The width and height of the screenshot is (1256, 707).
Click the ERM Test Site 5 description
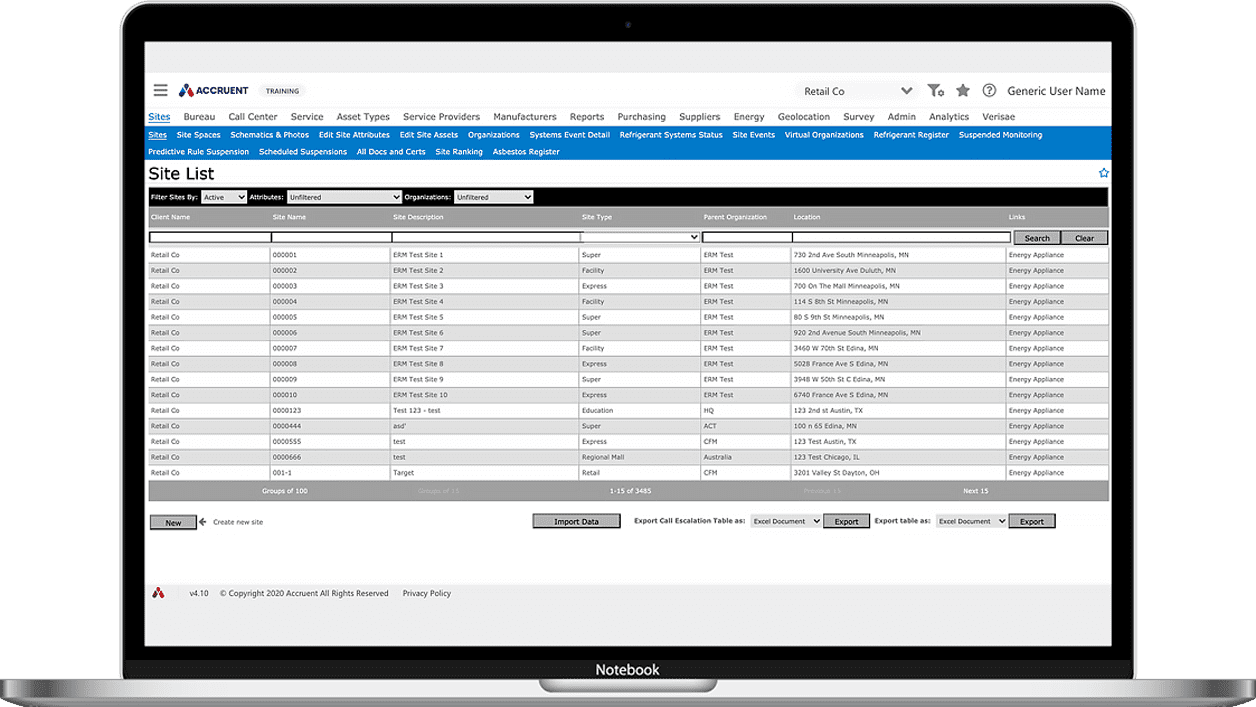pyautogui.click(x=418, y=317)
